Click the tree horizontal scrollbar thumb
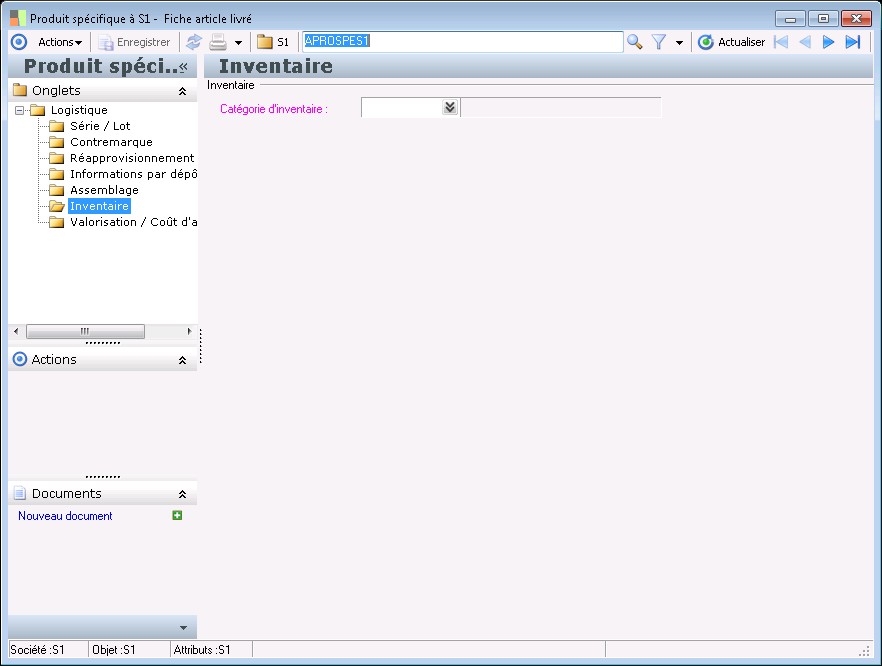This screenshot has width=882, height=666. (85, 331)
